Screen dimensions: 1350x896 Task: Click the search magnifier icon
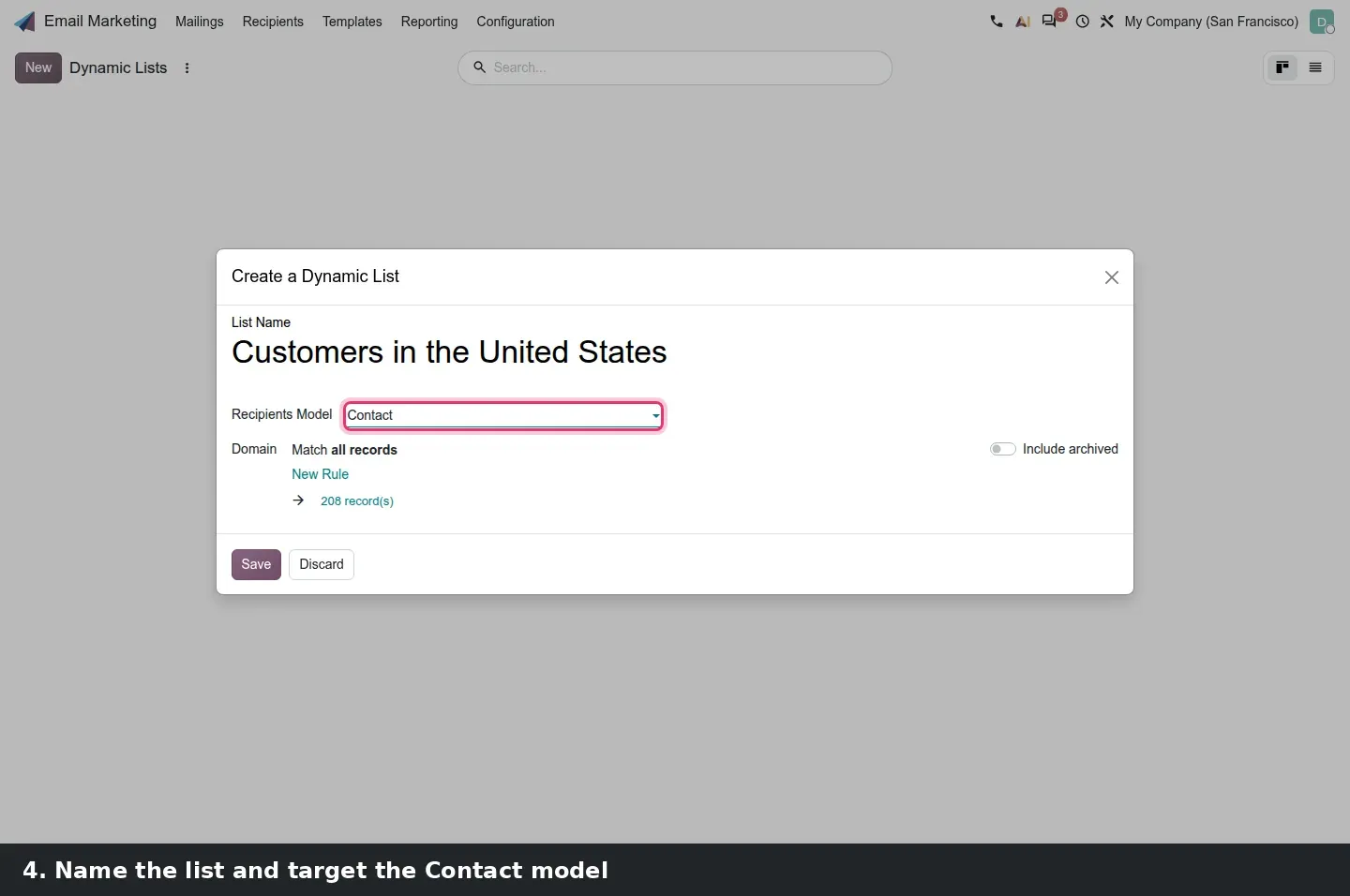tap(479, 67)
